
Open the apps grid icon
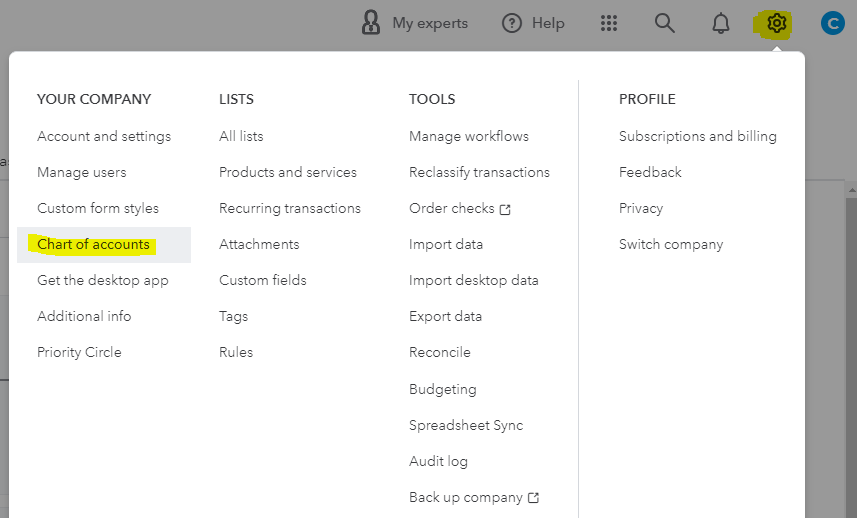(609, 23)
